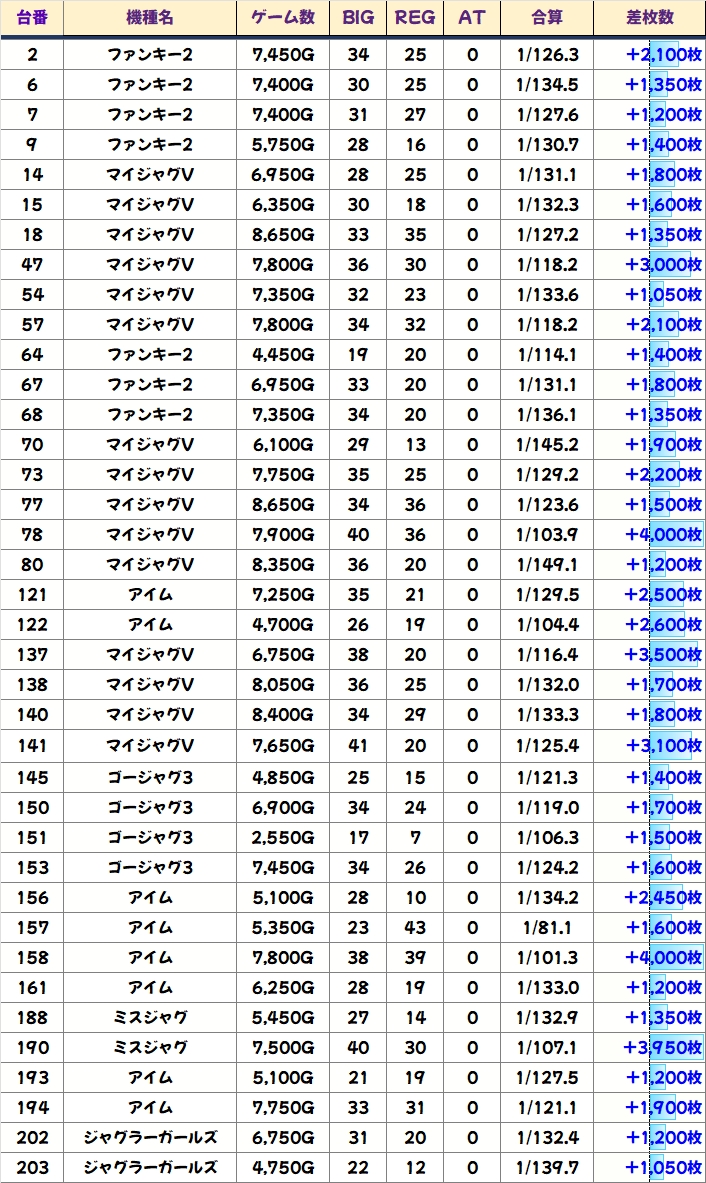Select the 合算 column header
The height and width of the screenshot is (1183, 706).
(547, 18)
